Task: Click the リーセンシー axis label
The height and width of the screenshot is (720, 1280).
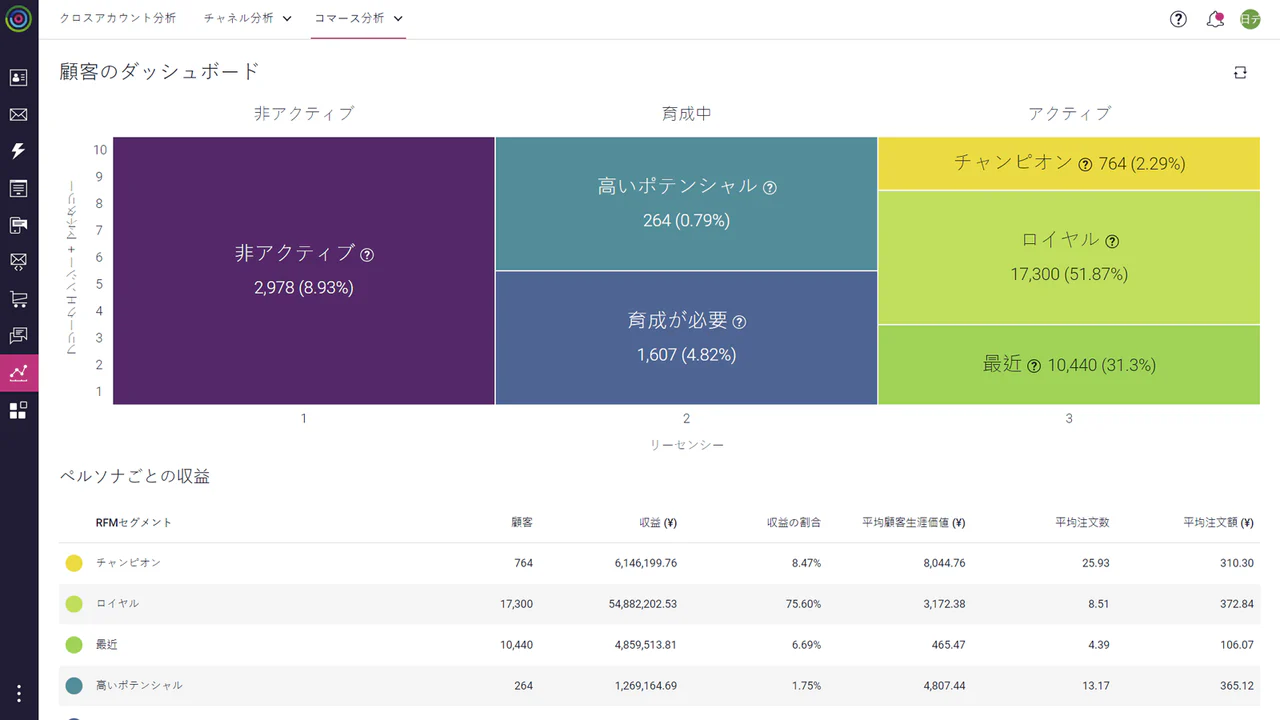Action: pos(686,445)
